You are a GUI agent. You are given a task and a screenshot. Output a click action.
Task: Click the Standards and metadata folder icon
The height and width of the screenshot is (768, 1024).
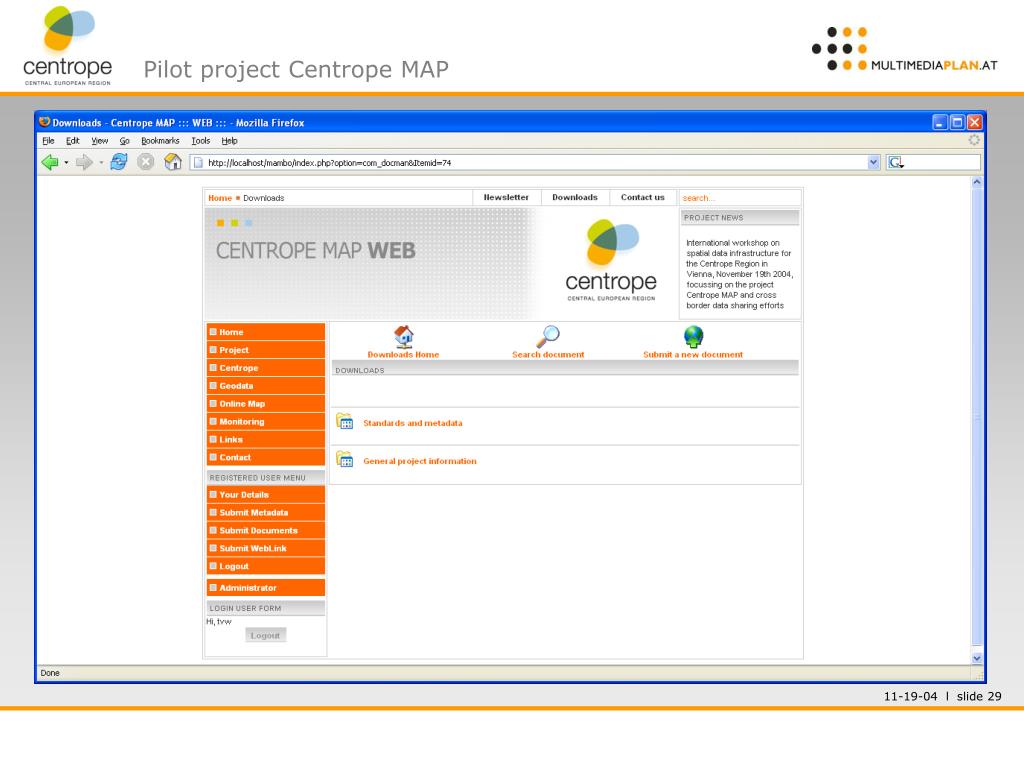click(x=345, y=422)
